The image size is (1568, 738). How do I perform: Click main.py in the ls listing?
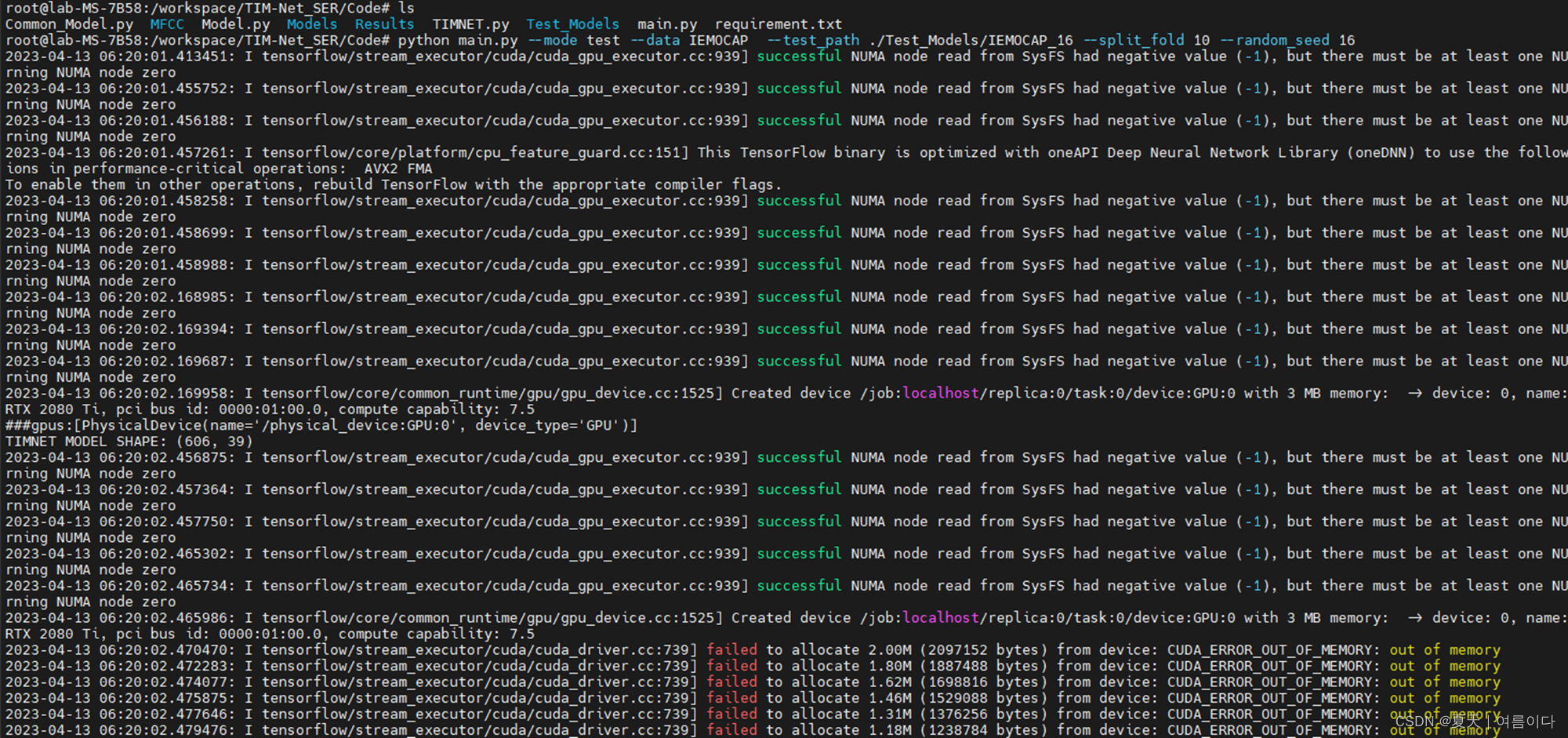(667, 24)
